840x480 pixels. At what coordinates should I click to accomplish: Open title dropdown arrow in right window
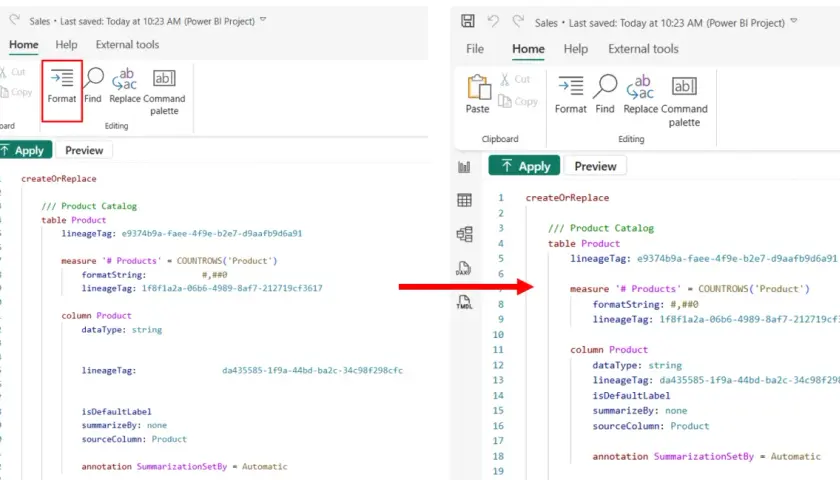pyautogui.click(x=794, y=21)
